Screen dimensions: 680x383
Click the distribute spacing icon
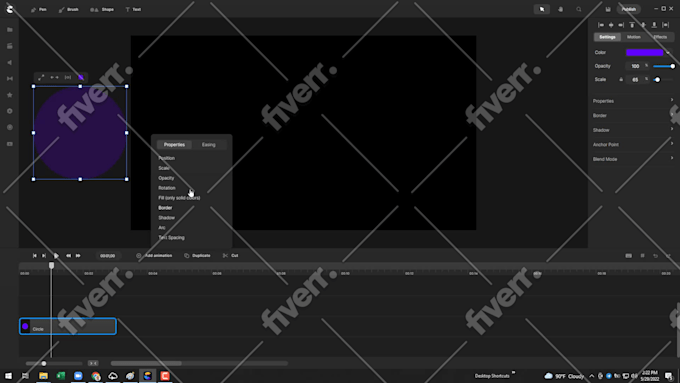point(666,25)
